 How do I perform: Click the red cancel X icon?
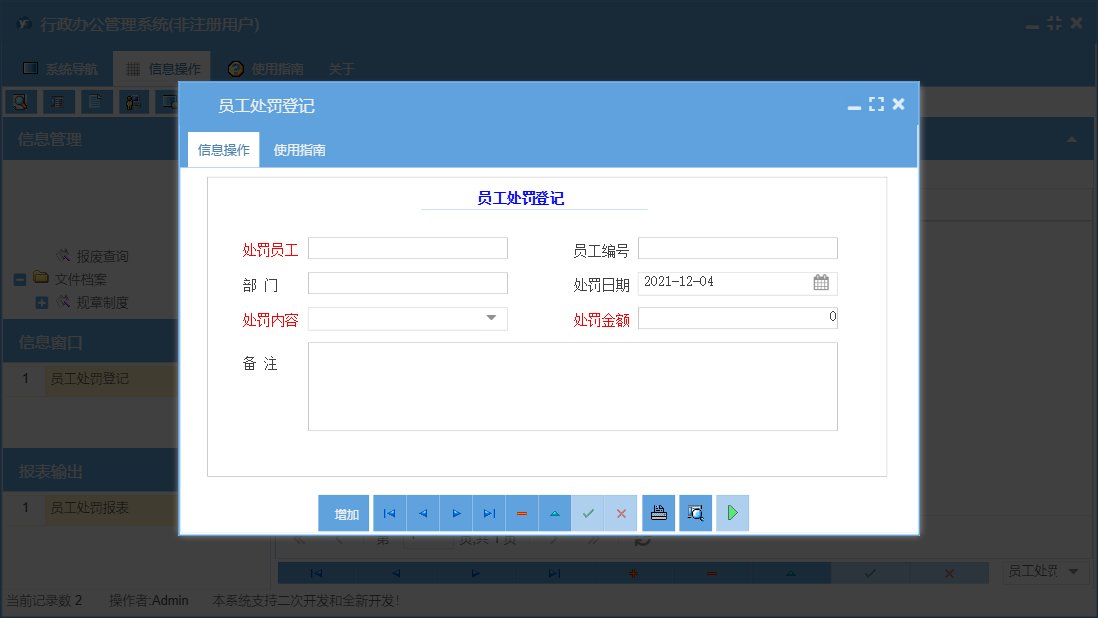621,512
